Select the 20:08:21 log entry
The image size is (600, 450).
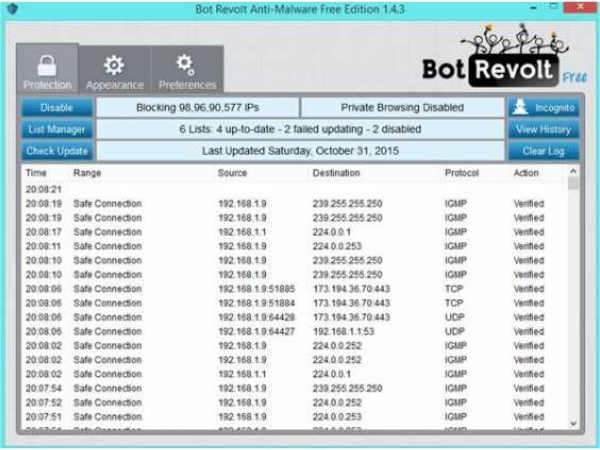[295, 189]
